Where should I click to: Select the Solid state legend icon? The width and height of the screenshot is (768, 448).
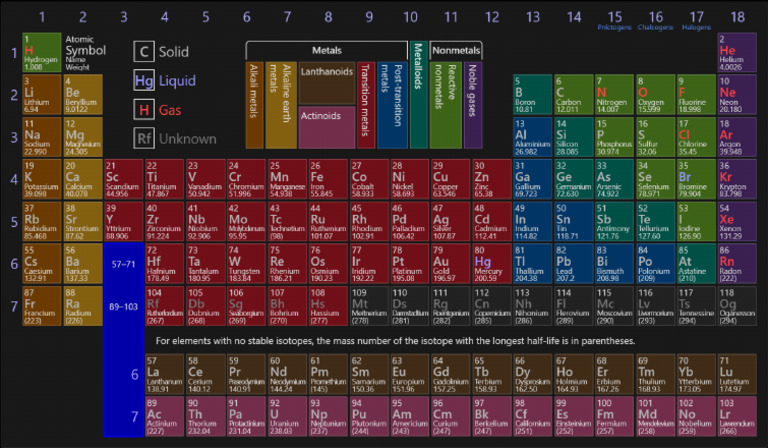(x=144, y=51)
